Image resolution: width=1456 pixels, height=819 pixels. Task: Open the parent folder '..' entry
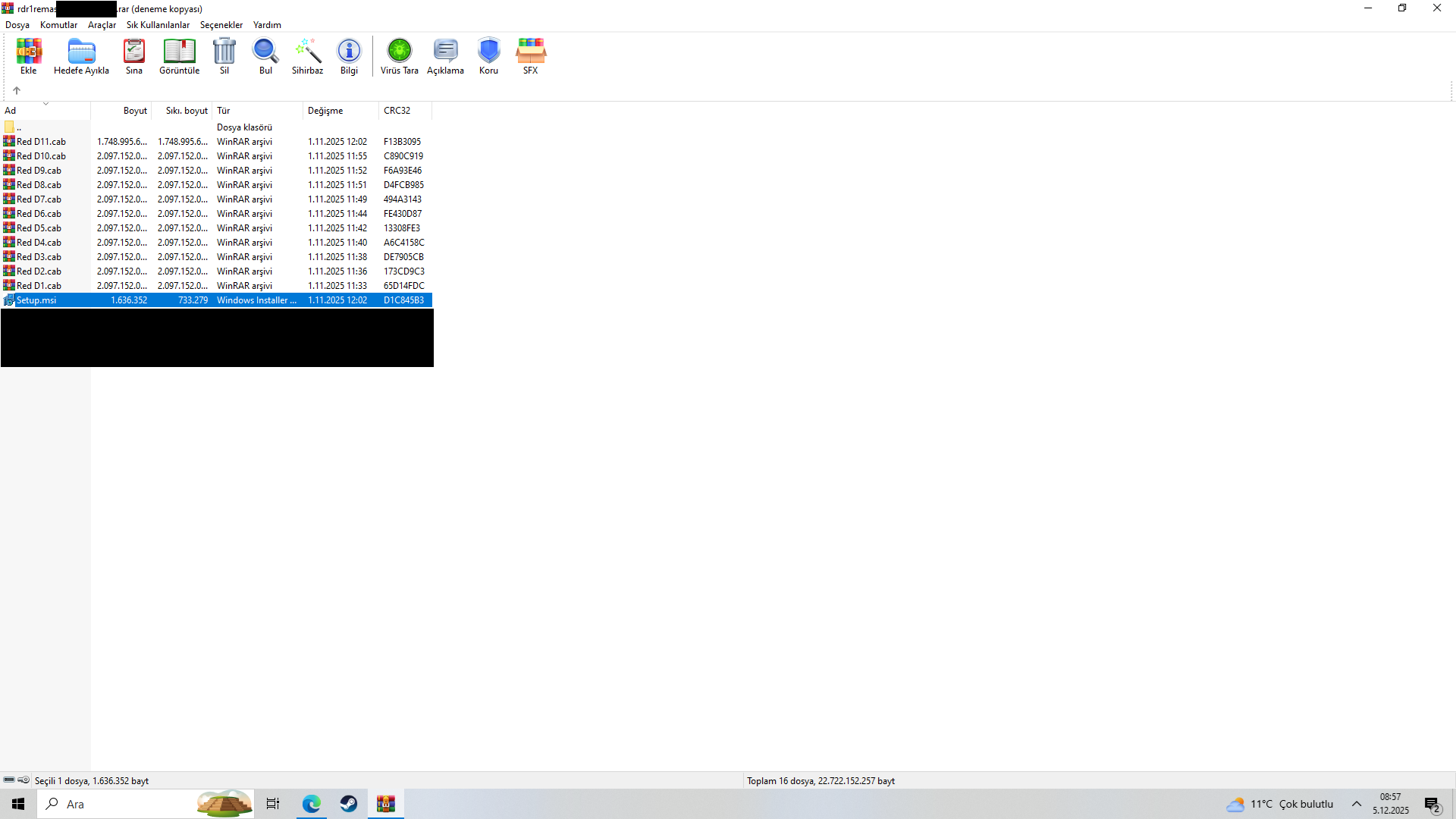click(x=19, y=127)
